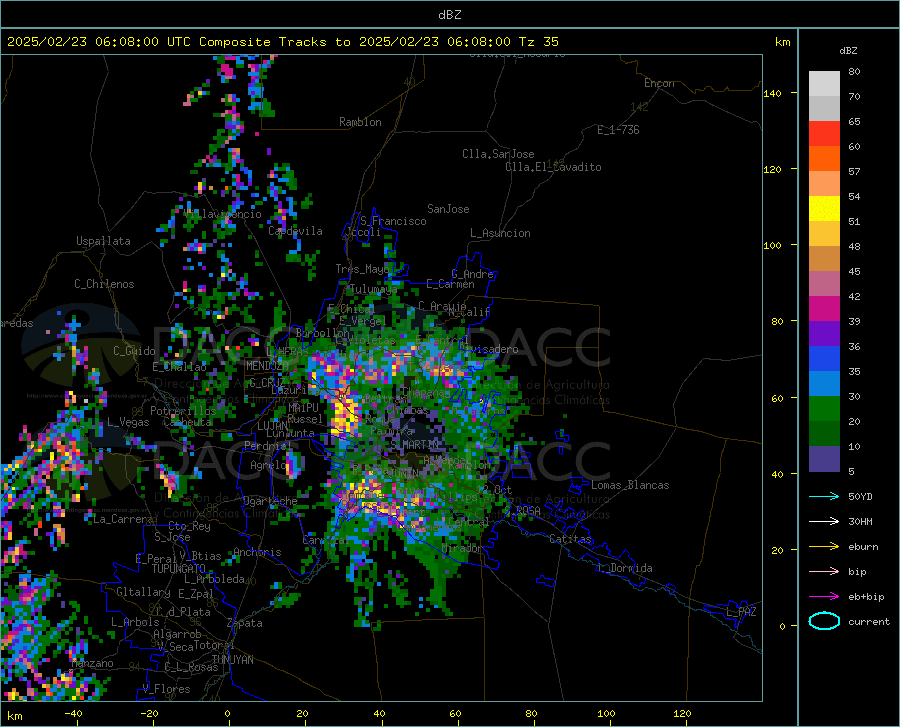
Task: Select the 60-65 dBZ red swatch
Action: 824,134
